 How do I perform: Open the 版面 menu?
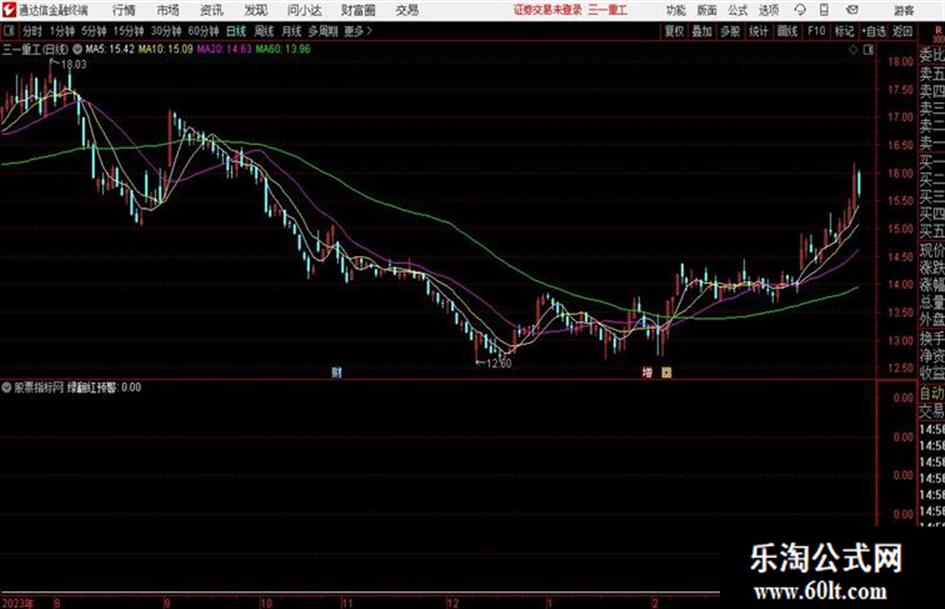[x=706, y=10]
